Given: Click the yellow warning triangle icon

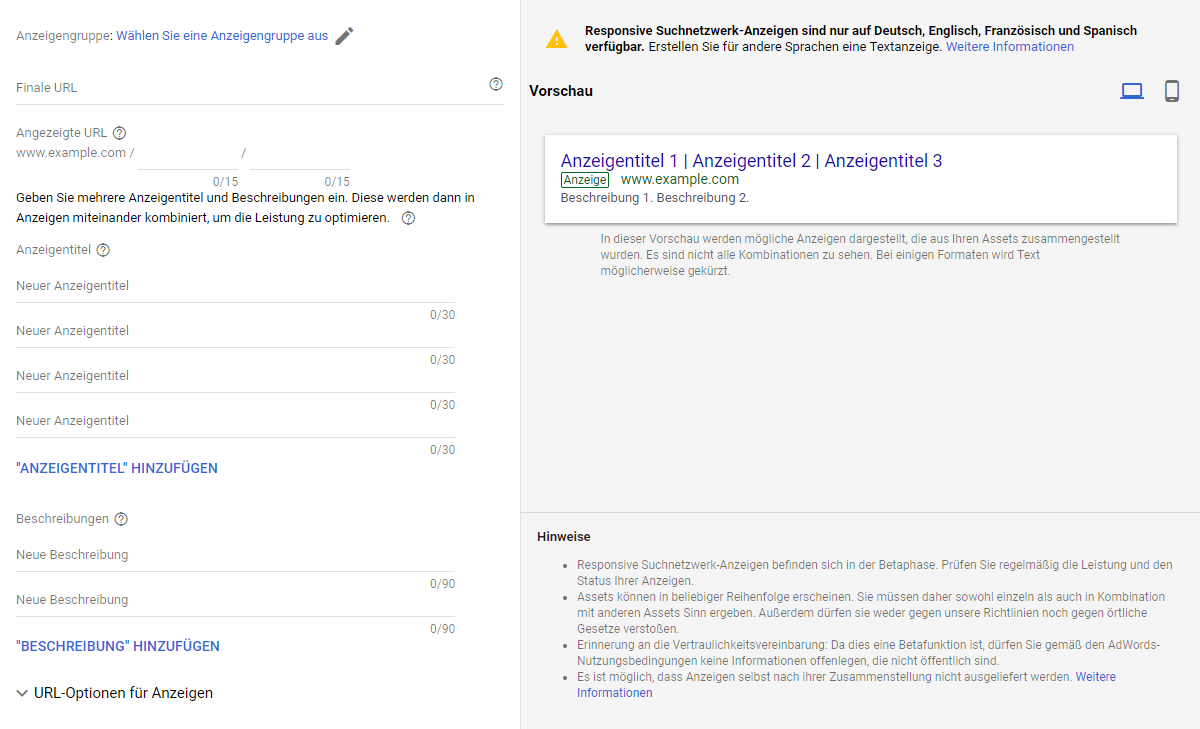Looking at the screenshot, I should pos(556,40).
